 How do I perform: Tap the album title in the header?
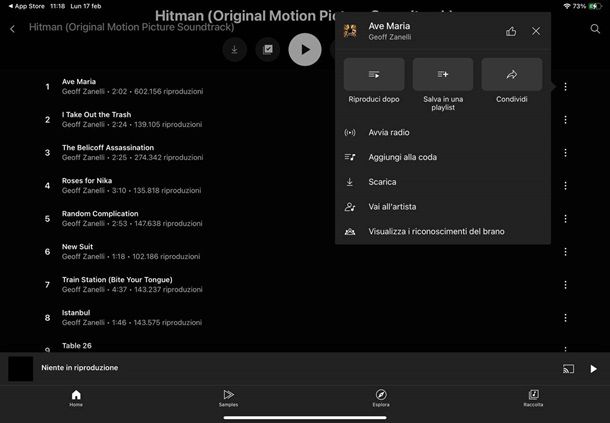(x=131, y=27)
